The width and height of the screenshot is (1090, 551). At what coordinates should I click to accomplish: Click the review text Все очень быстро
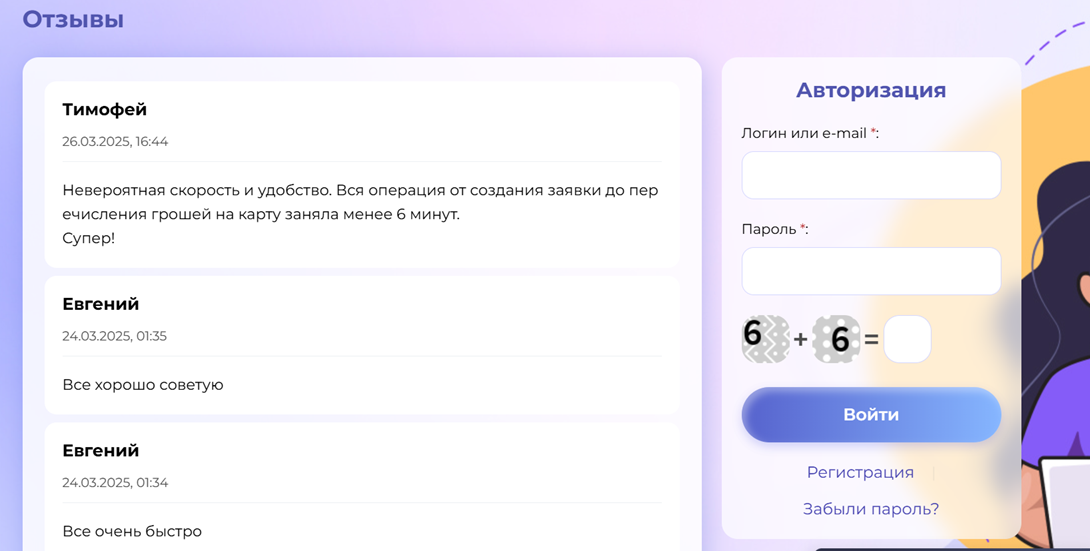[132, 531]
